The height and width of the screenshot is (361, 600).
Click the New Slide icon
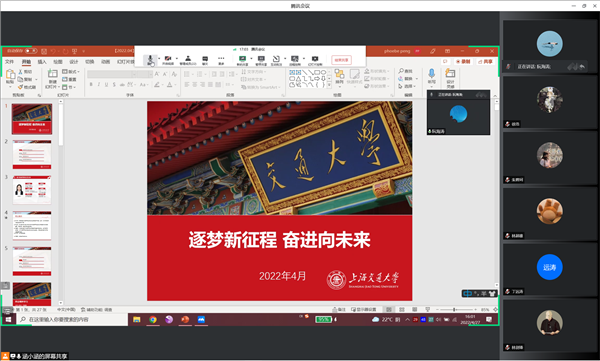[x=52, y=74]
